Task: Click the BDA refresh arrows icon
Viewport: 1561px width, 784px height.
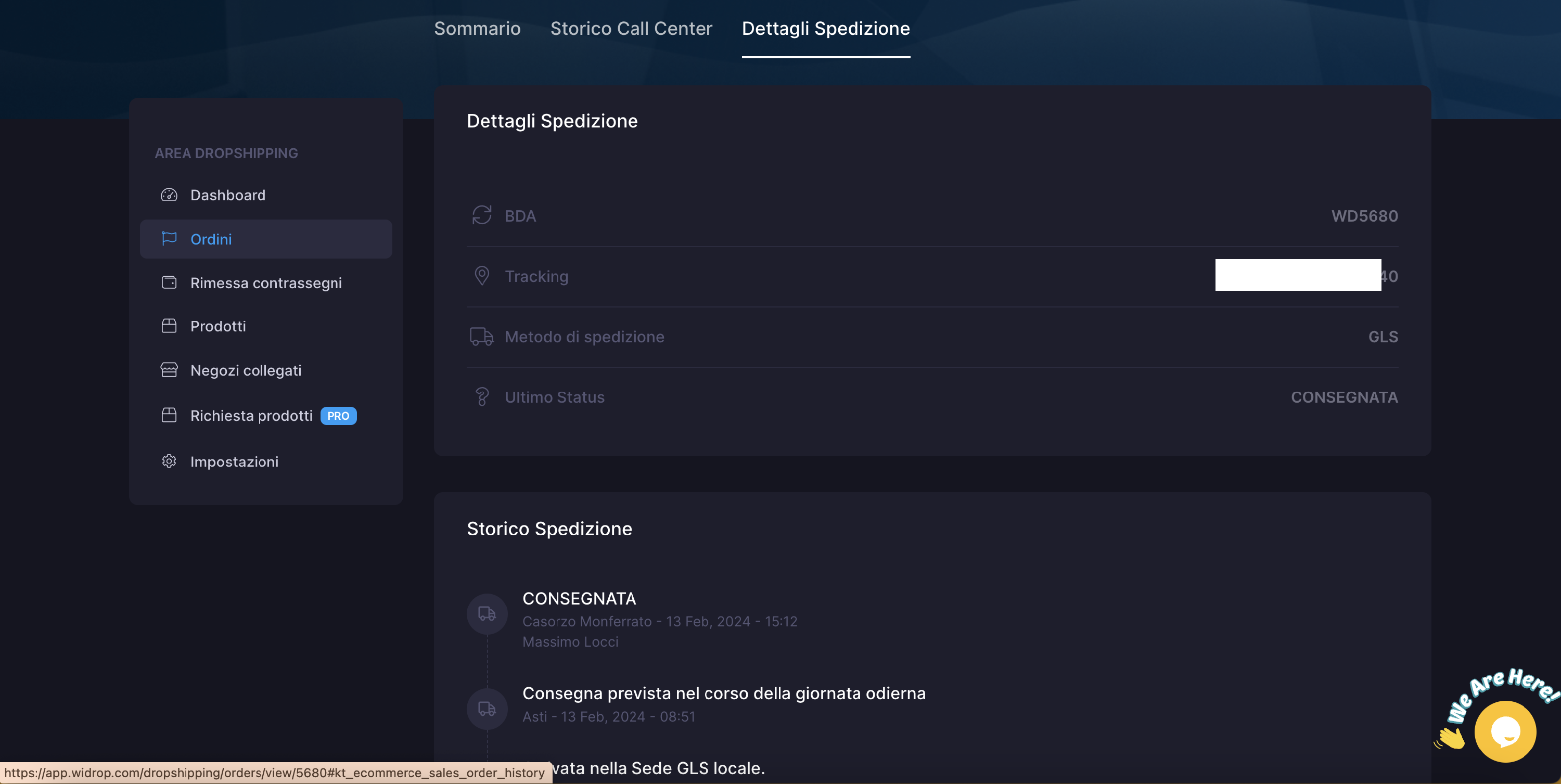Action: (x=482, y=216)
